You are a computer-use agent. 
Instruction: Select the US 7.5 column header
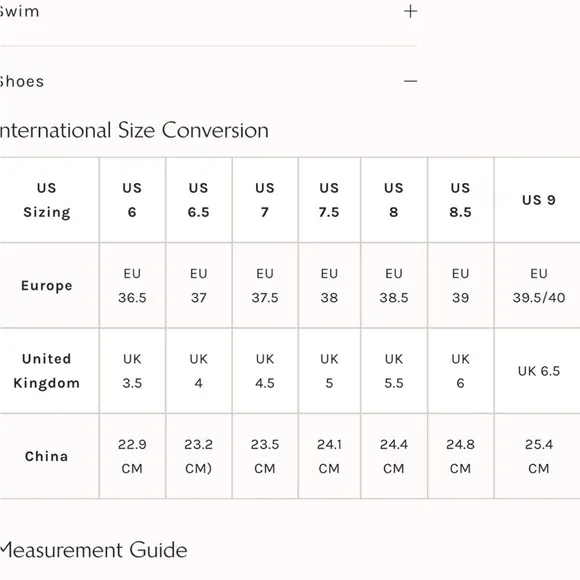click(x=329, y=200)
